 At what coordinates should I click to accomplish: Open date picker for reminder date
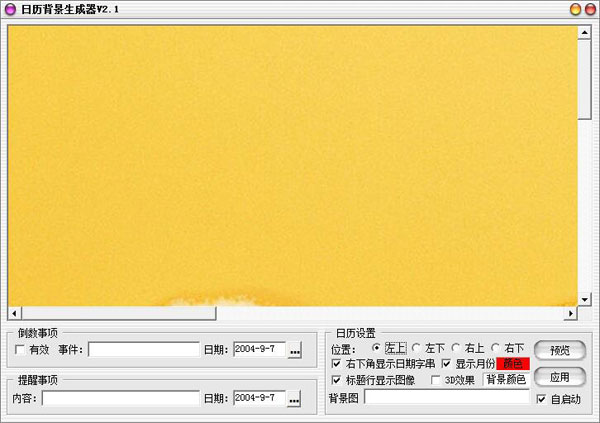tap(294, 399)
